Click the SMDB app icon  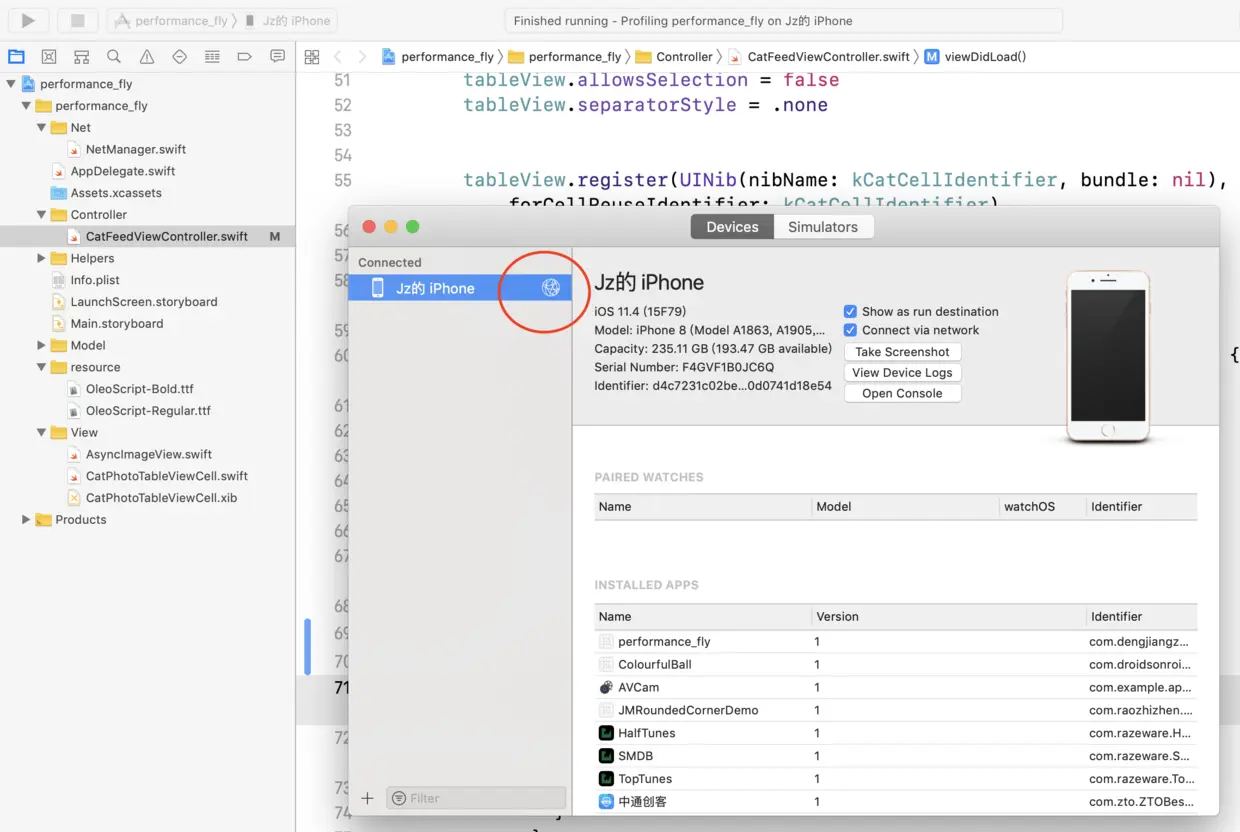click(x=606, y=756)
